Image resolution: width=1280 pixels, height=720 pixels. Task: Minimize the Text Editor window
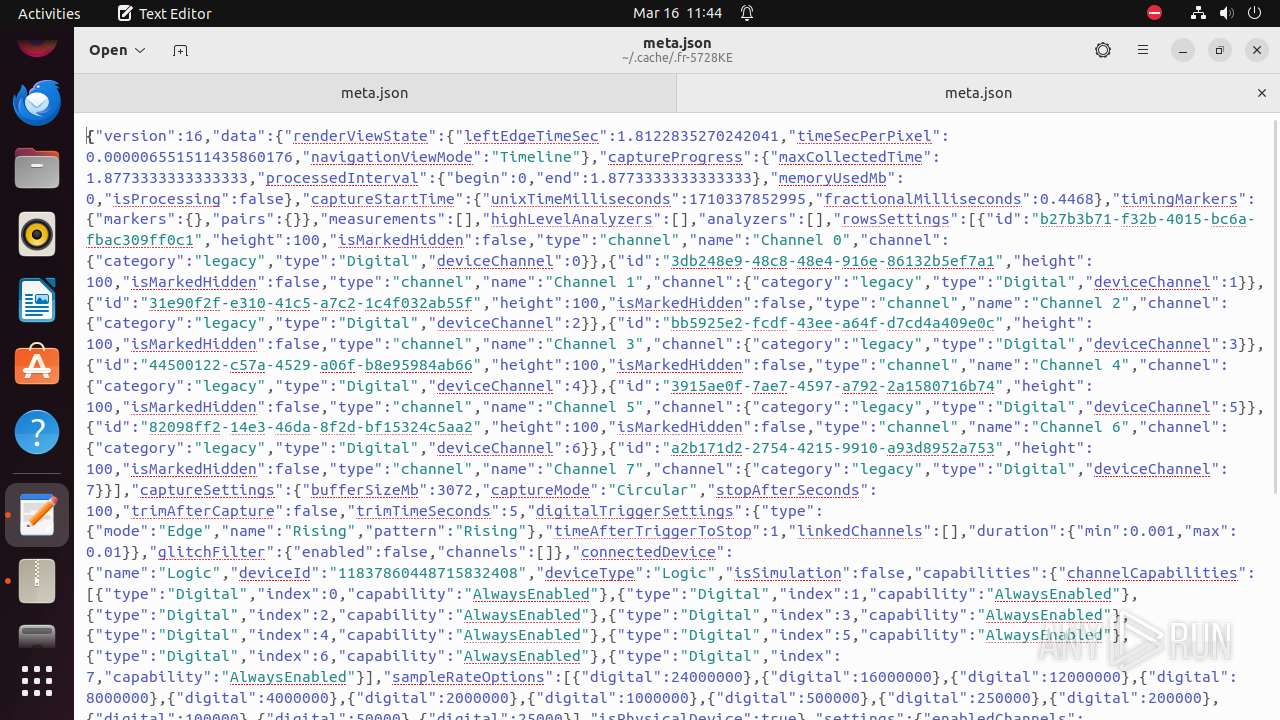1183,50
